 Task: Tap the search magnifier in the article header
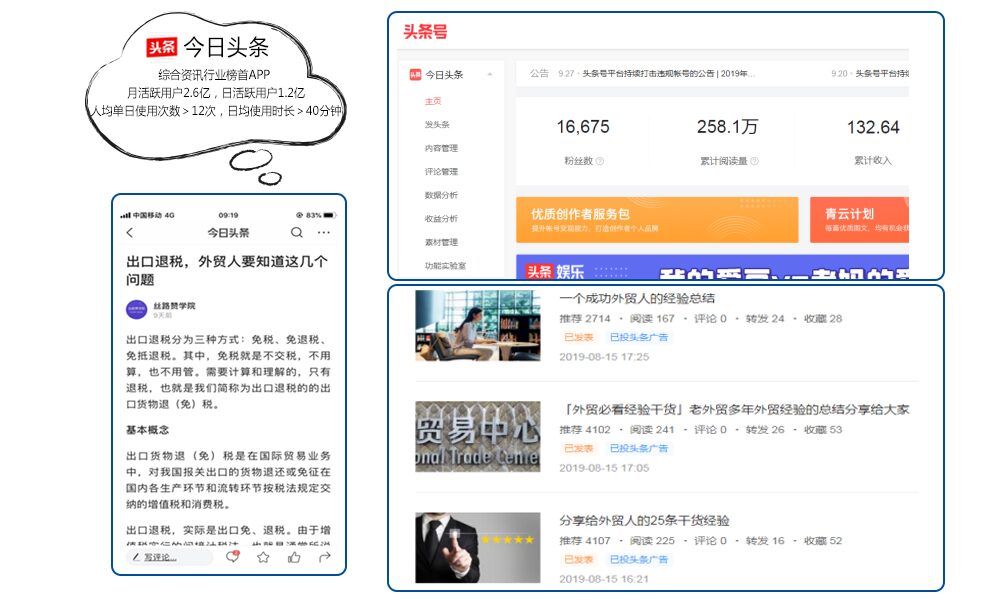tap(296, 233)
